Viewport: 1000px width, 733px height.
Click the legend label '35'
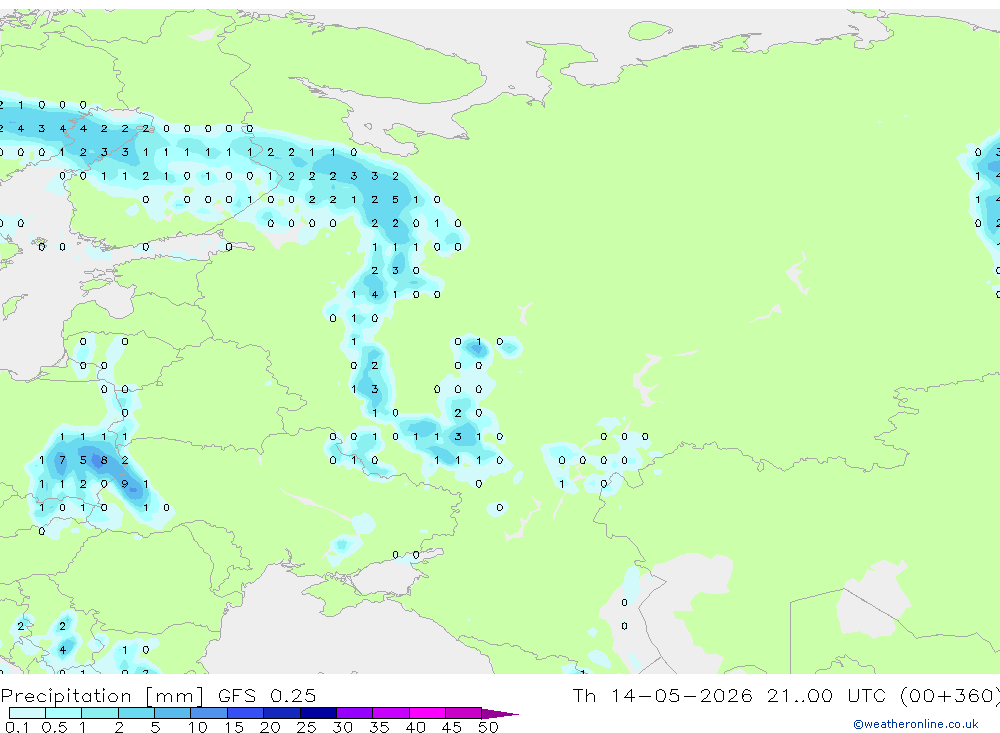click(x=379, y=727)
